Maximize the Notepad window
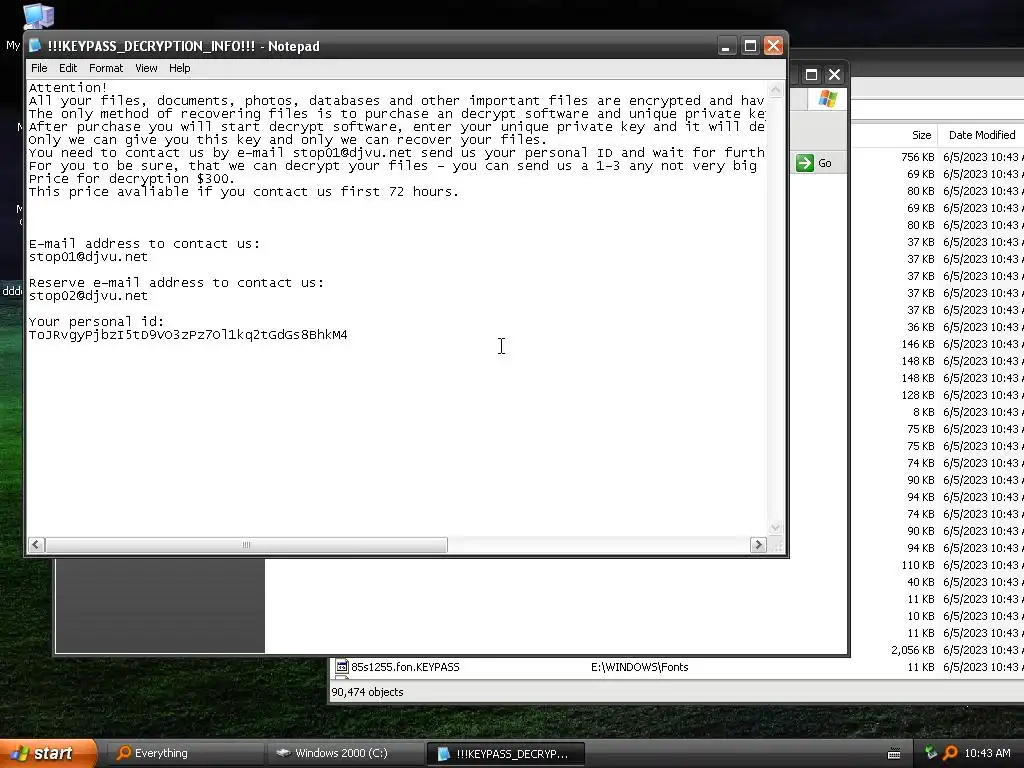 click(x=750, y=46)
